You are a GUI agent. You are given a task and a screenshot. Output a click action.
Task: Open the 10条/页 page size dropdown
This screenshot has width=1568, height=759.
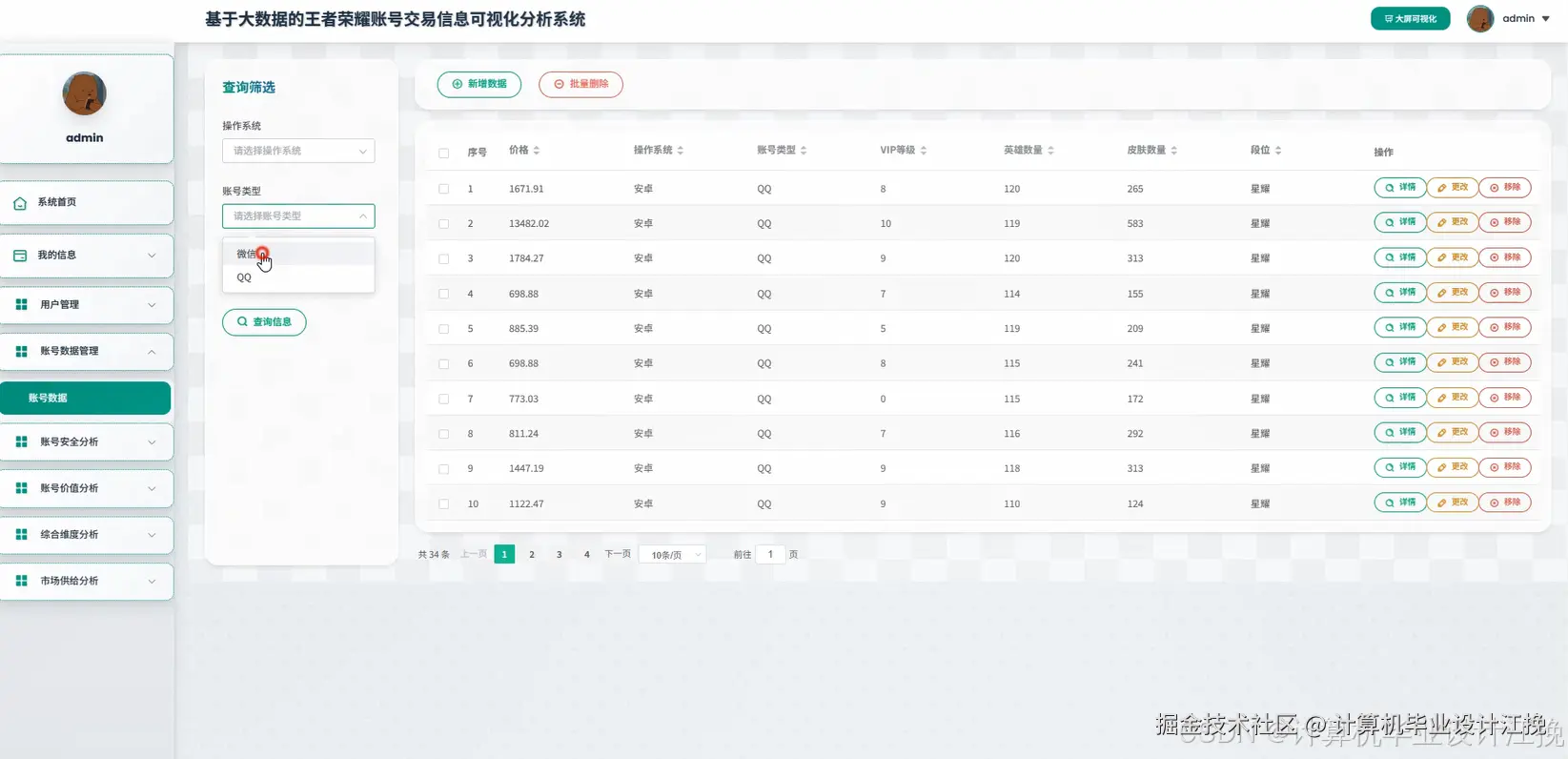(x=674, y=554)
